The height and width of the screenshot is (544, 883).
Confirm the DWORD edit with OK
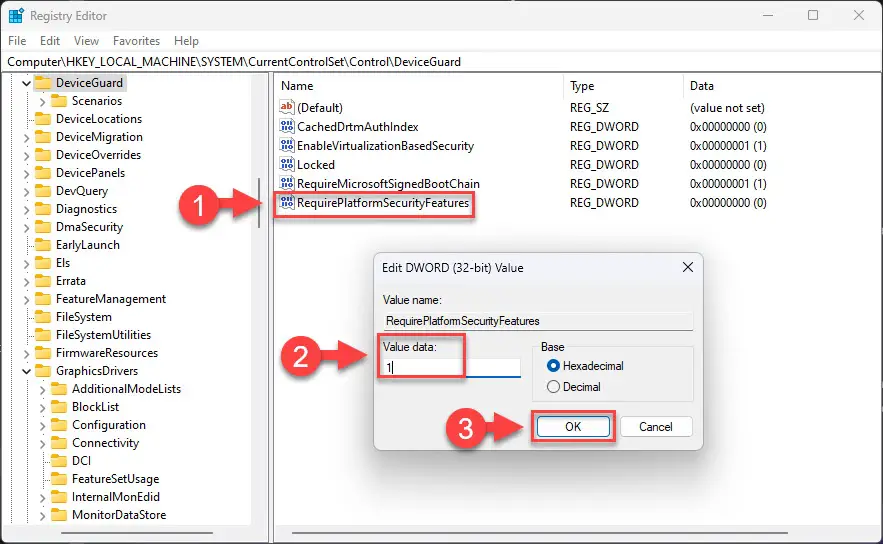tap(573, 427)
